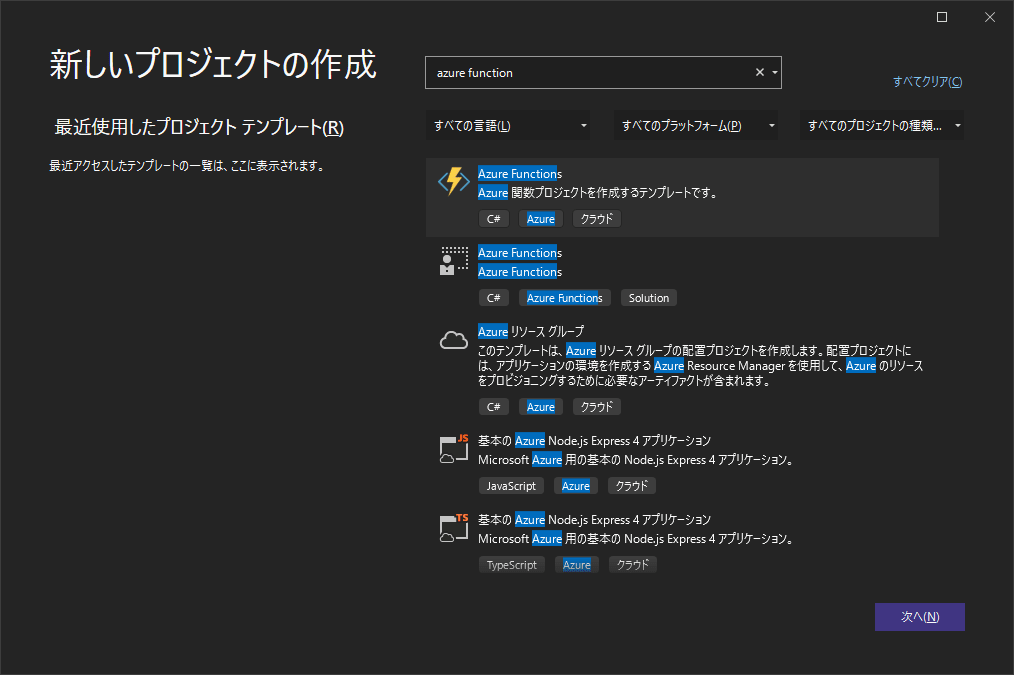Click the JavaScript template's Microsoft Azure 用 description
Screen dimensions: 1014x675
[636, 460]
